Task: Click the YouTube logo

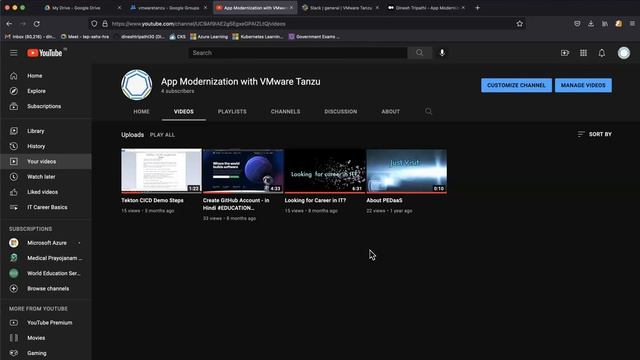Action: [45, 53]
